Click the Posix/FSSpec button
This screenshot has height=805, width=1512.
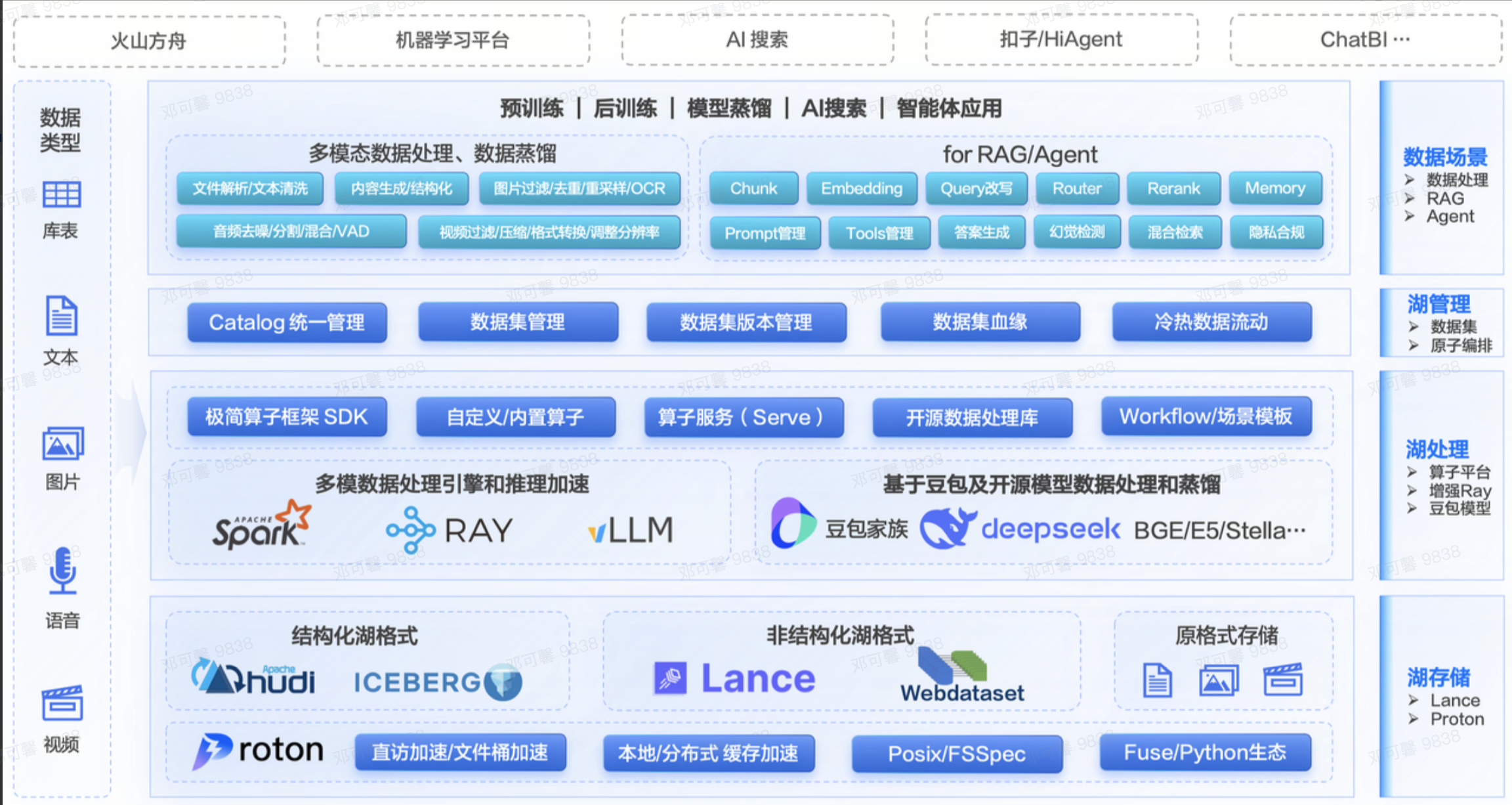pos(956,753)
